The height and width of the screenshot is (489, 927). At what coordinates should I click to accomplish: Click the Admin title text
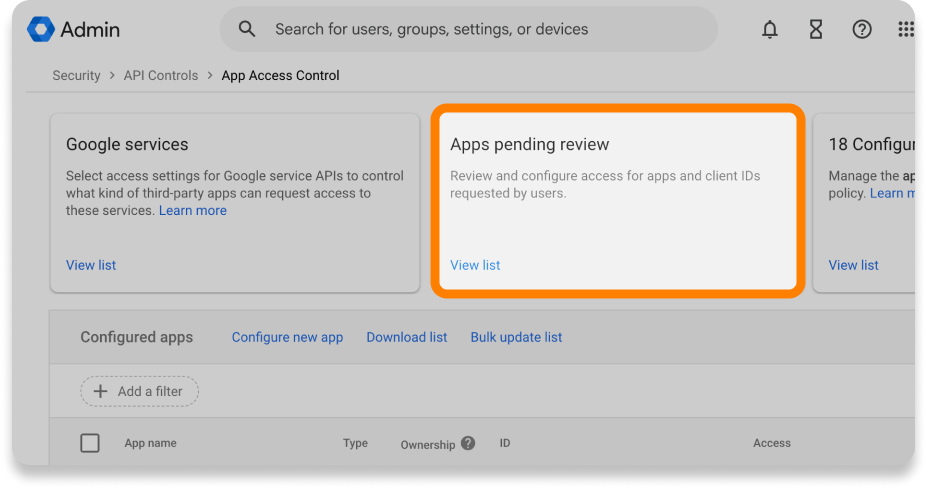point(90,29)
